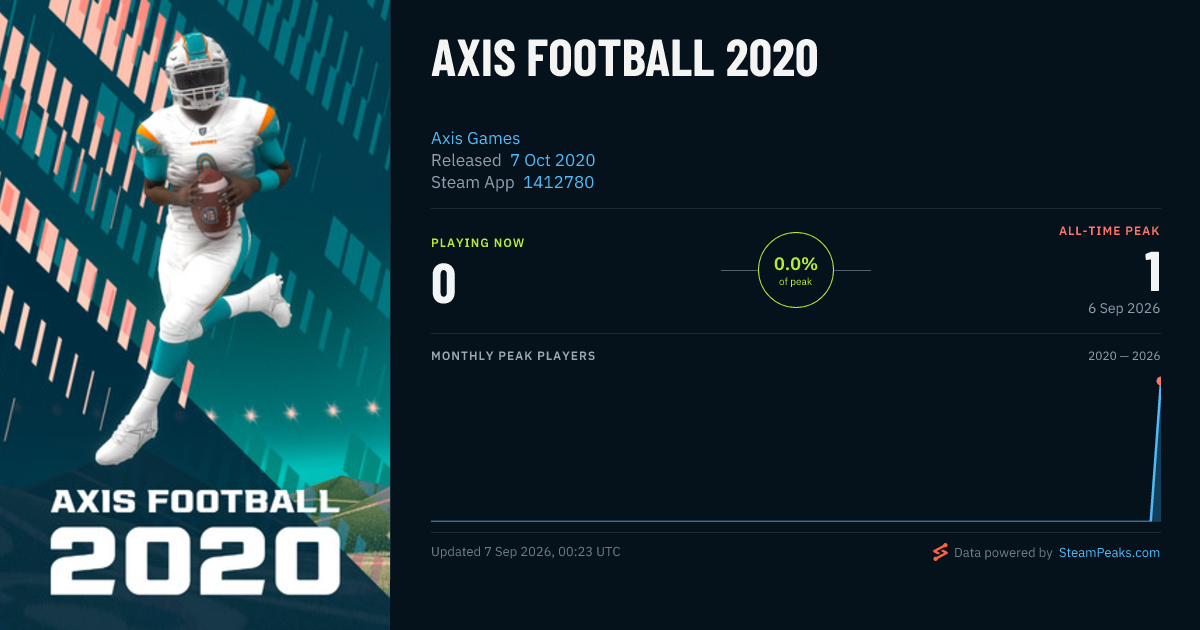Open Steam App ID 1412780 link
The width and height of the screenshot is (1200, 630).
click(558, 182)
